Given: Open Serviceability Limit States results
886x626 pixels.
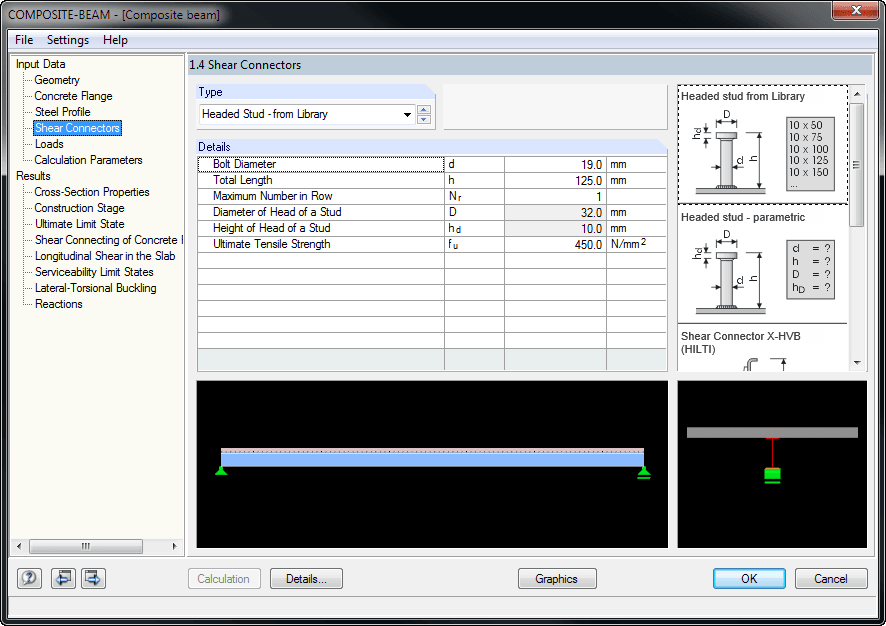Looking at the screenshot, I should click(x=94, y=272).
